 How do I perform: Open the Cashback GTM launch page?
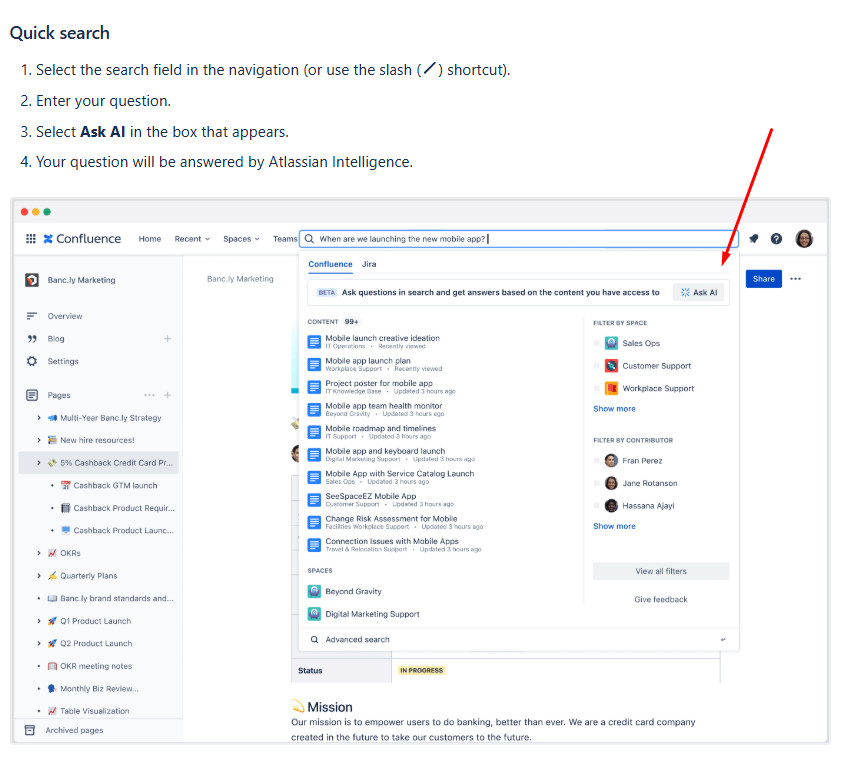point(115,486)
